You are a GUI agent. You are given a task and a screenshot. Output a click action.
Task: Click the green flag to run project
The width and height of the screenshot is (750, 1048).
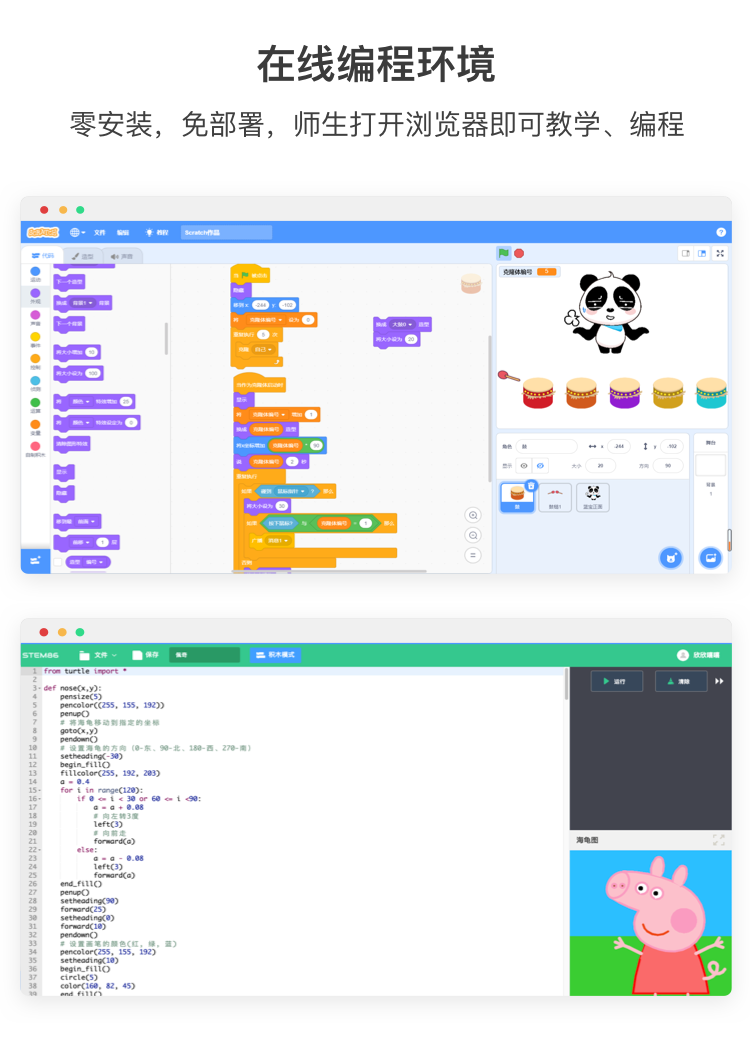tap(504, 253)
